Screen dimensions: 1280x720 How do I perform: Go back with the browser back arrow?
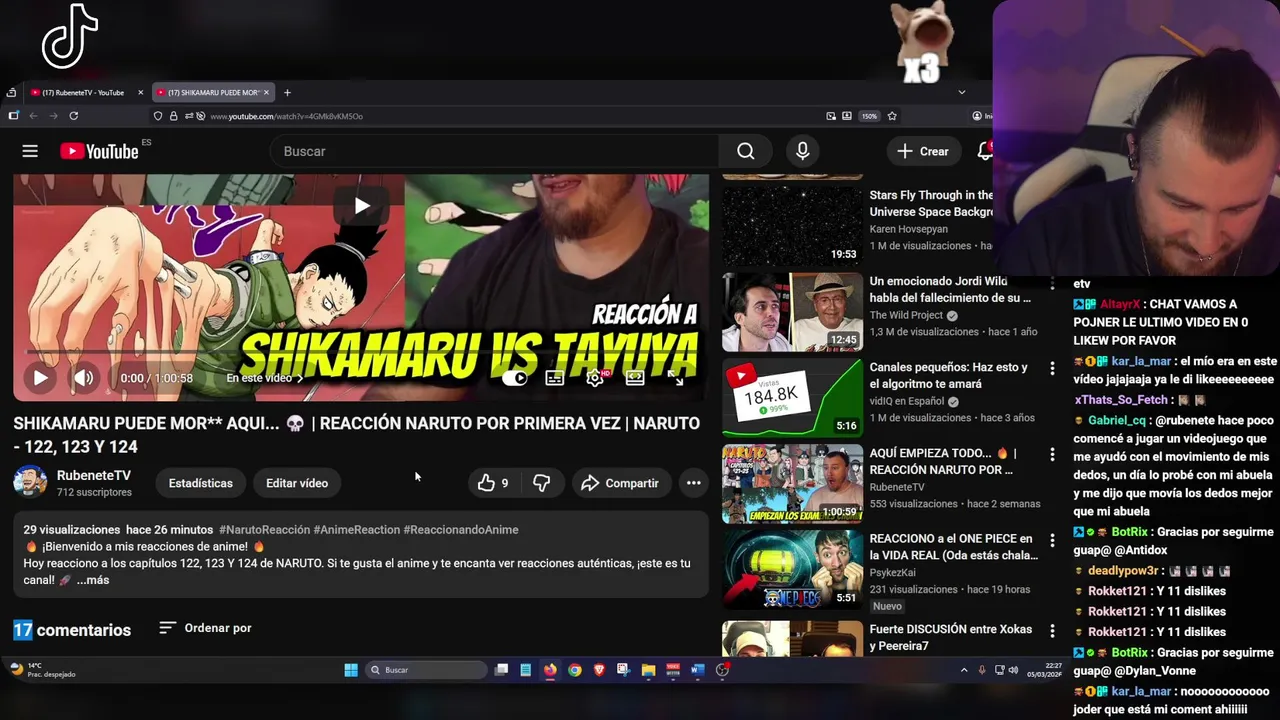[33, 116]
